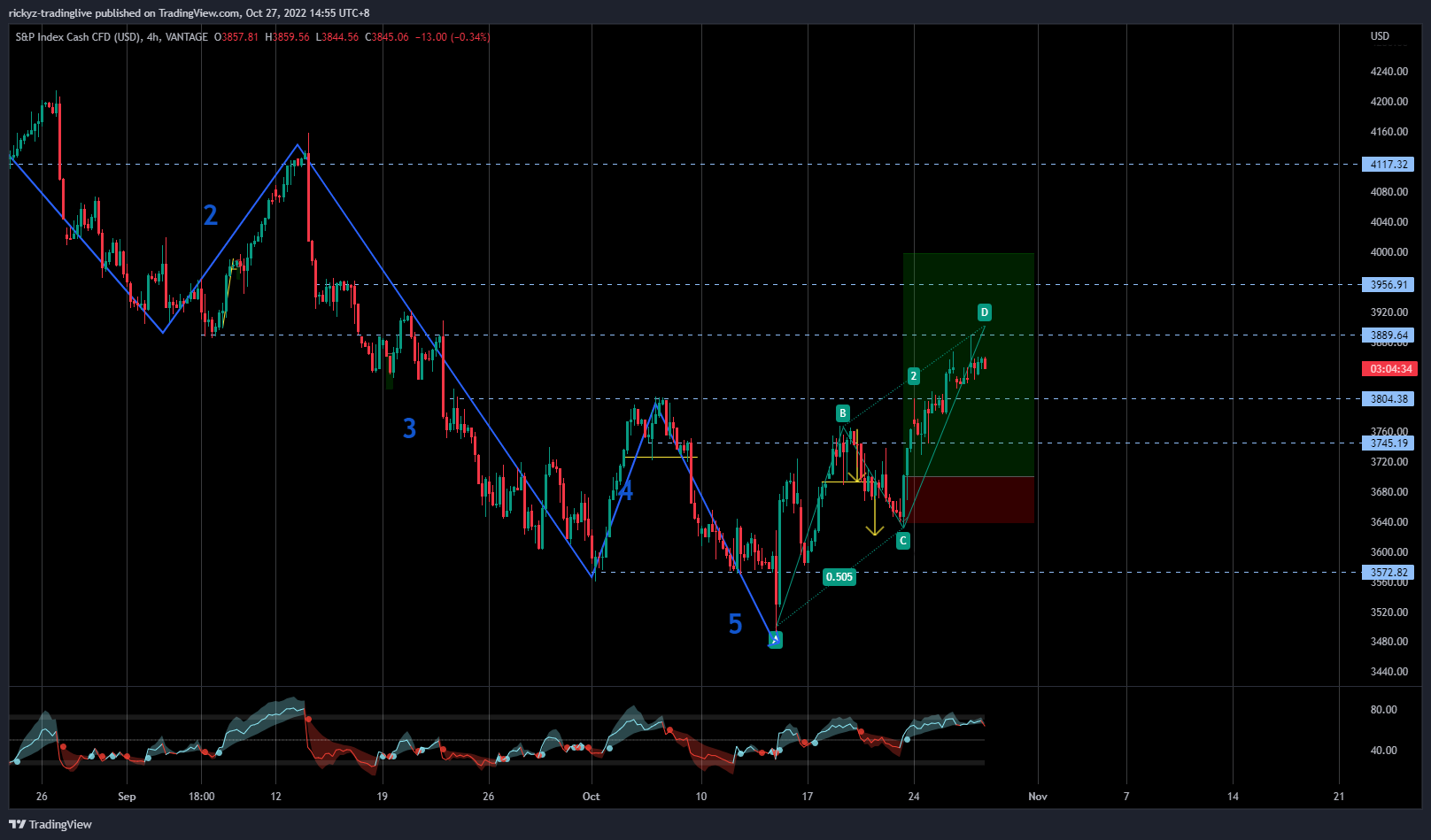Screen dimensions: 1431x840
Task: Select the blue wave label 5
Action: pos(735,624)
